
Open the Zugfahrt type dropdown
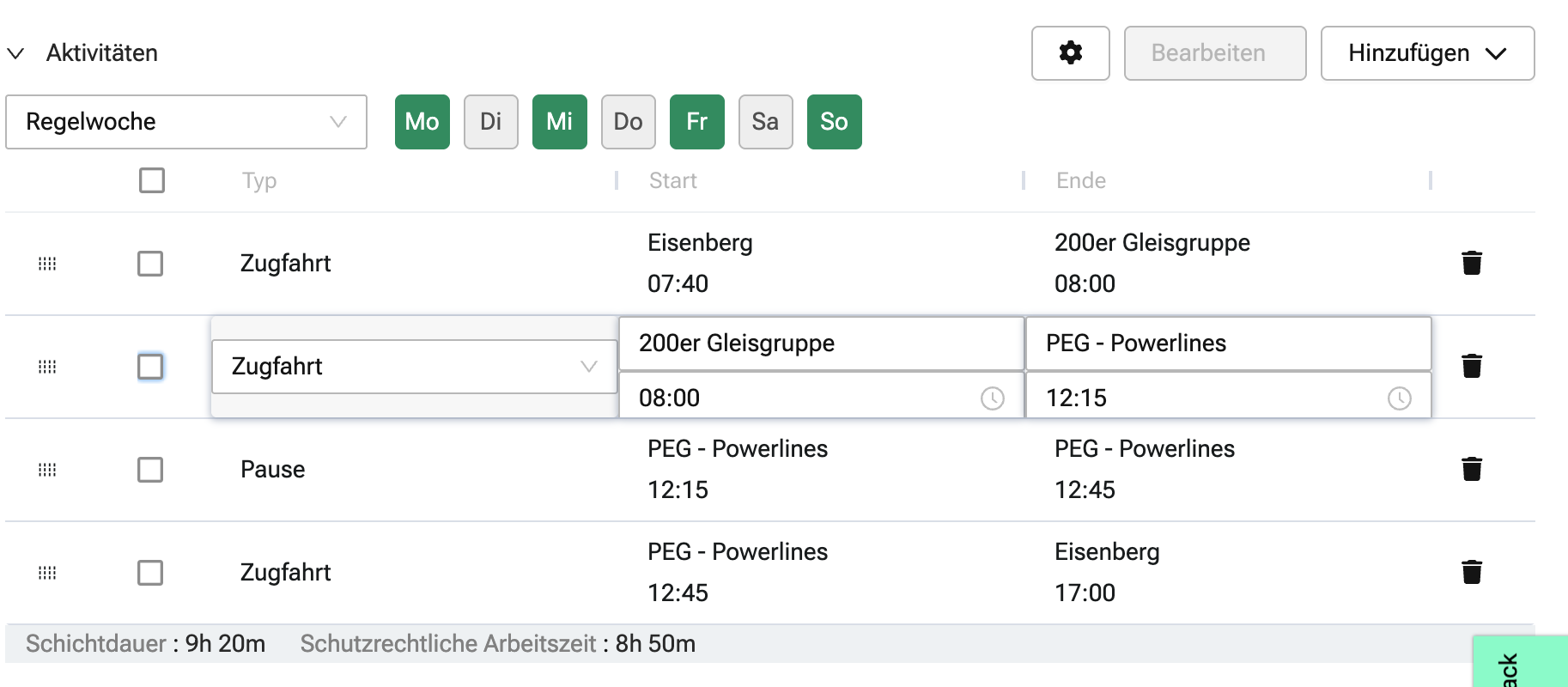click(x=414, y=367)
